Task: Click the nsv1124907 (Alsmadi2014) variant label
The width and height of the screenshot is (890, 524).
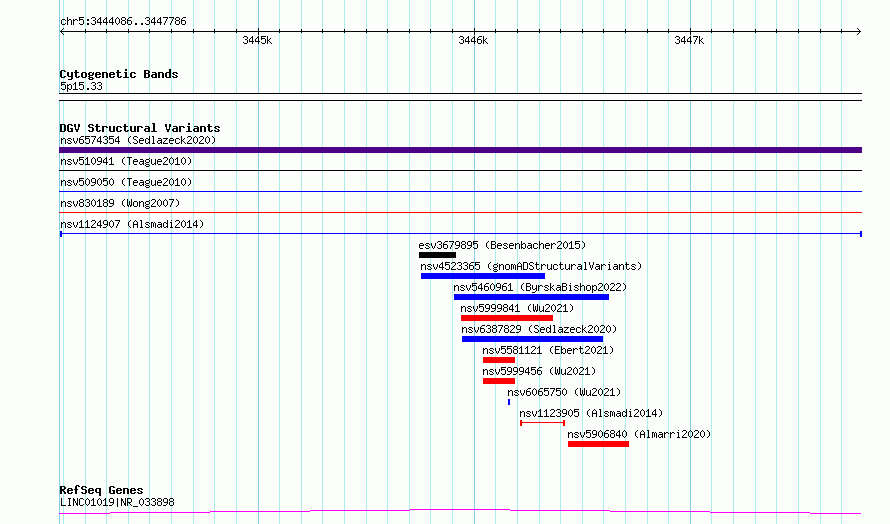Action: [x=132, y=224]
